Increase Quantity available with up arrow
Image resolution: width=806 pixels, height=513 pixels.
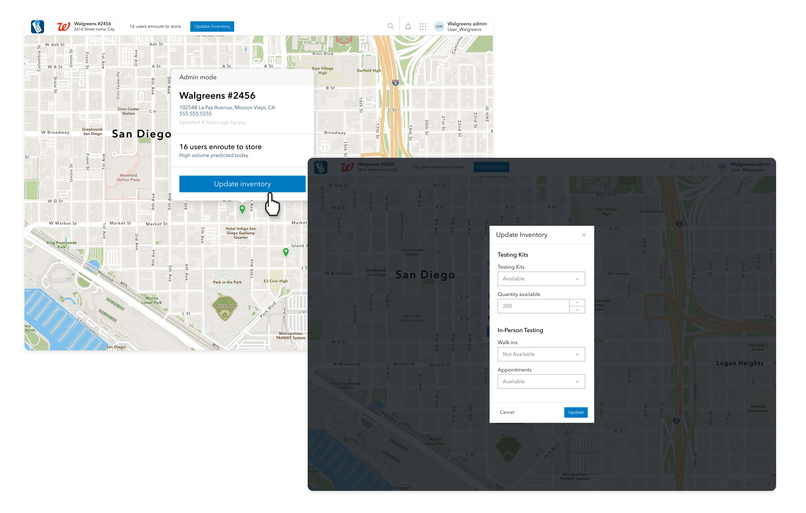click(577, 303)
